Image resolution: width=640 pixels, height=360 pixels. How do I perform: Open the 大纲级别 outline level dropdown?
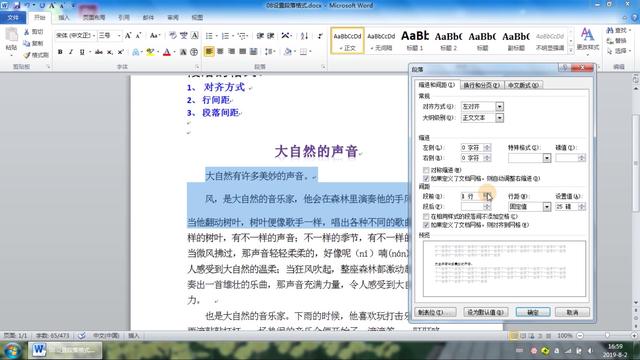click(x=499, y=118)
